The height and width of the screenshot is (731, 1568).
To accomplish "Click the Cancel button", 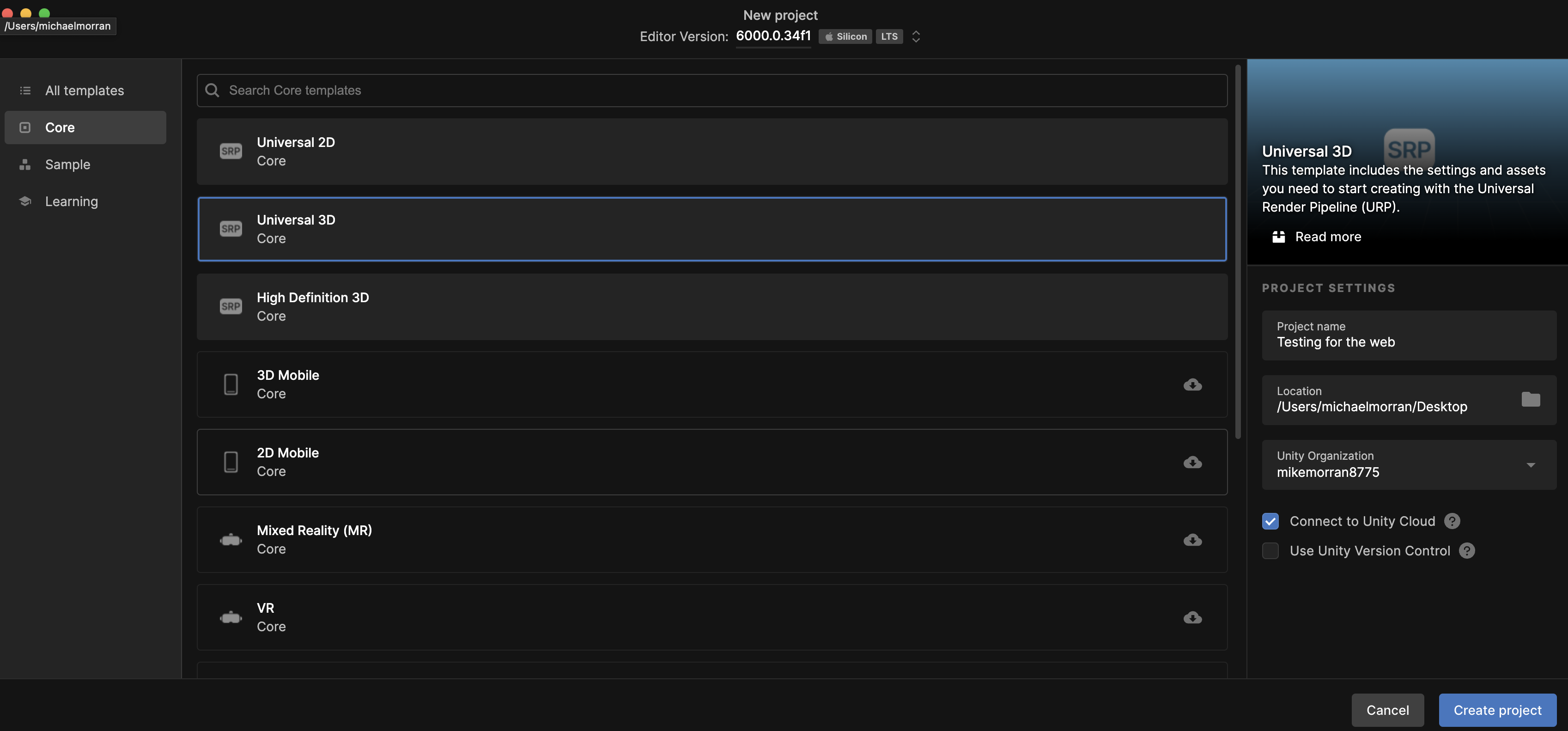I will (x=1387, y=710).
